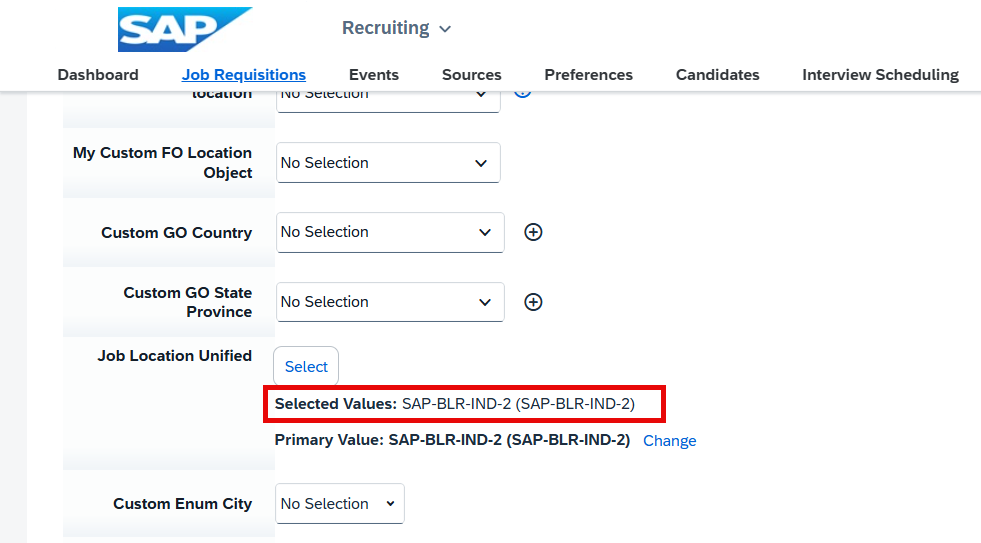
Task: Click plus icon beside Custom GO Country
Action: coord(533,232)
